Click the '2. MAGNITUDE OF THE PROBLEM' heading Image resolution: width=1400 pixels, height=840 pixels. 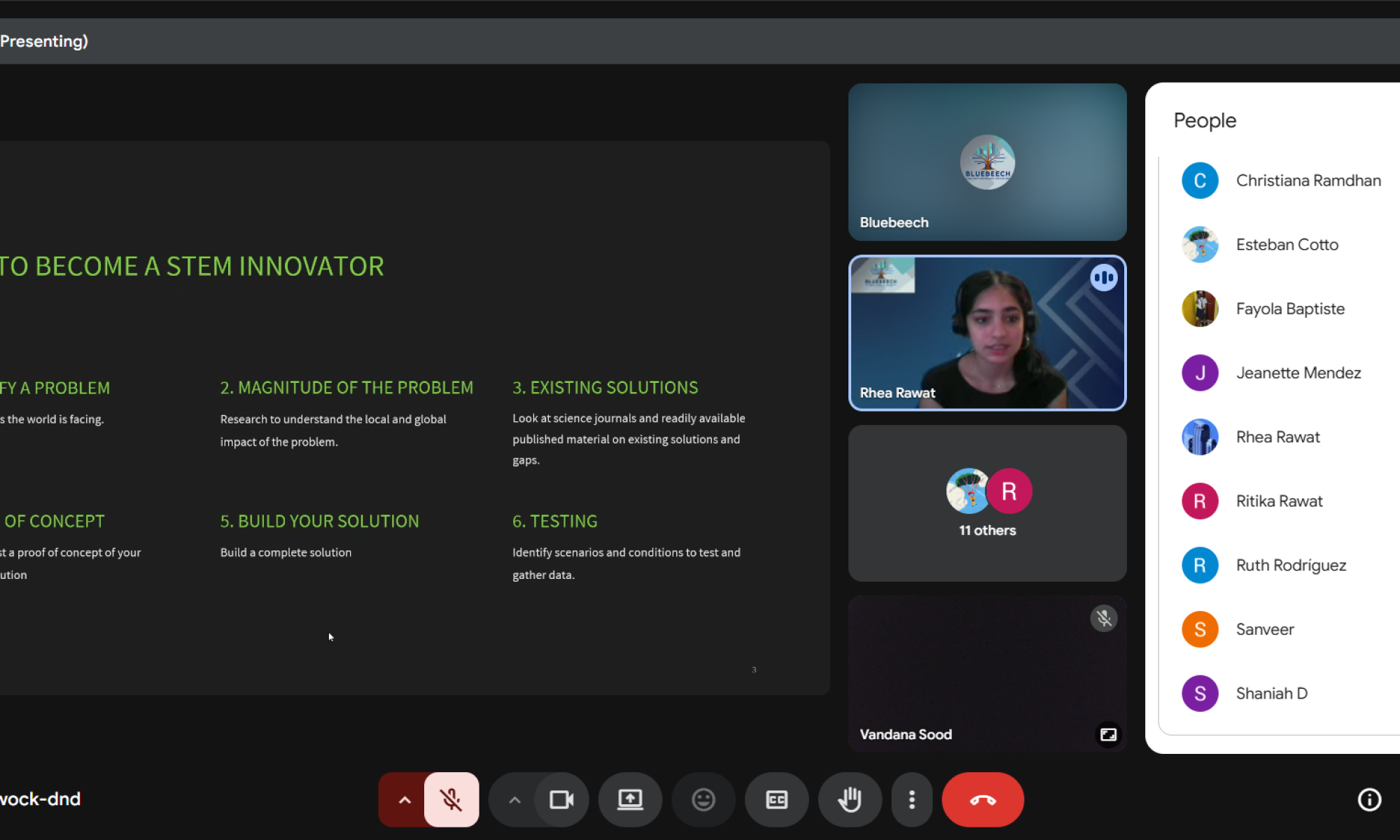coord(346,388)
